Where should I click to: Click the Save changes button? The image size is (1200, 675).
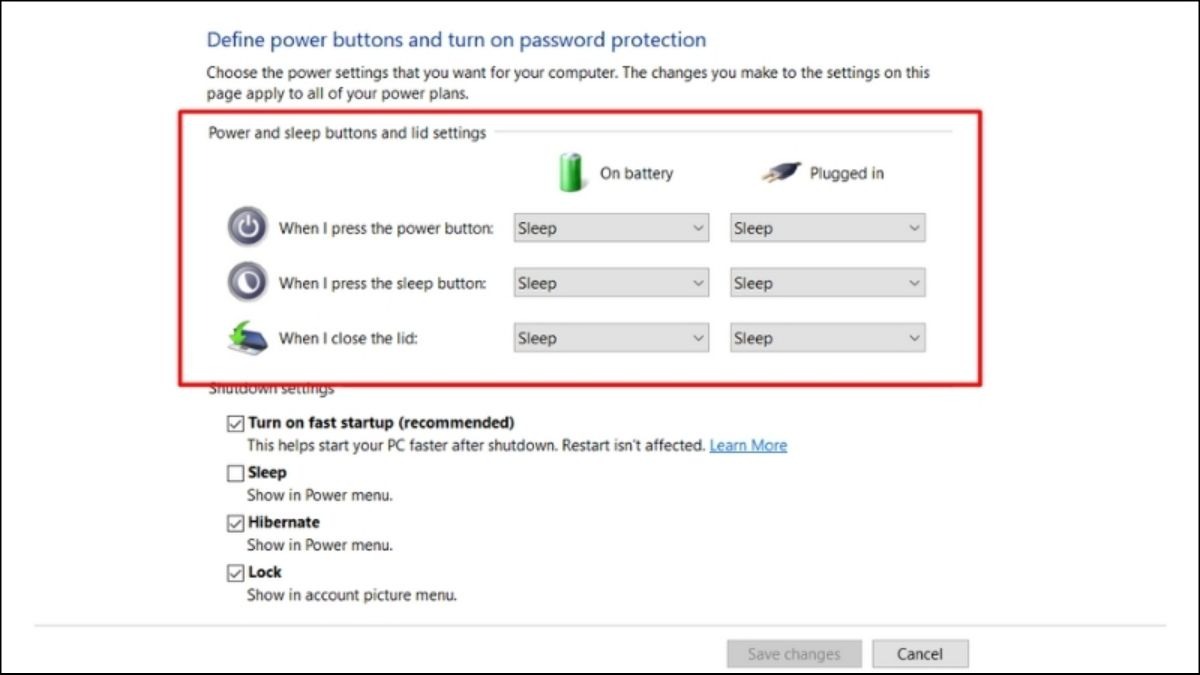[794, 654]
